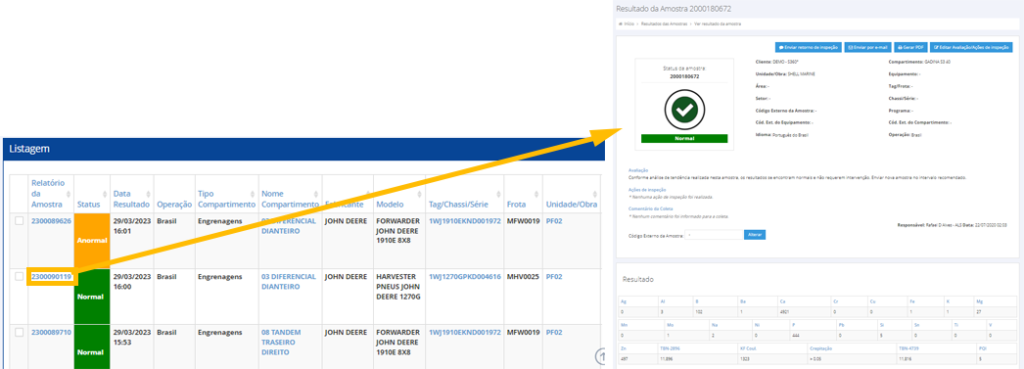1024x369 pixels.
Task: Generate PDF with the Gerar PDF button
Action: coord(910,48)
